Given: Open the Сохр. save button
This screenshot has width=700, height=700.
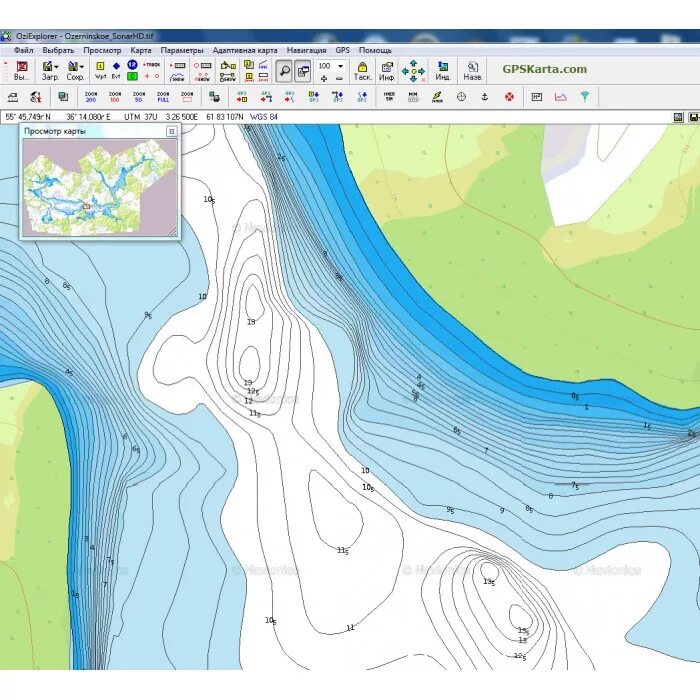Looking at the screenshot, I should click(x=73, y=71).
